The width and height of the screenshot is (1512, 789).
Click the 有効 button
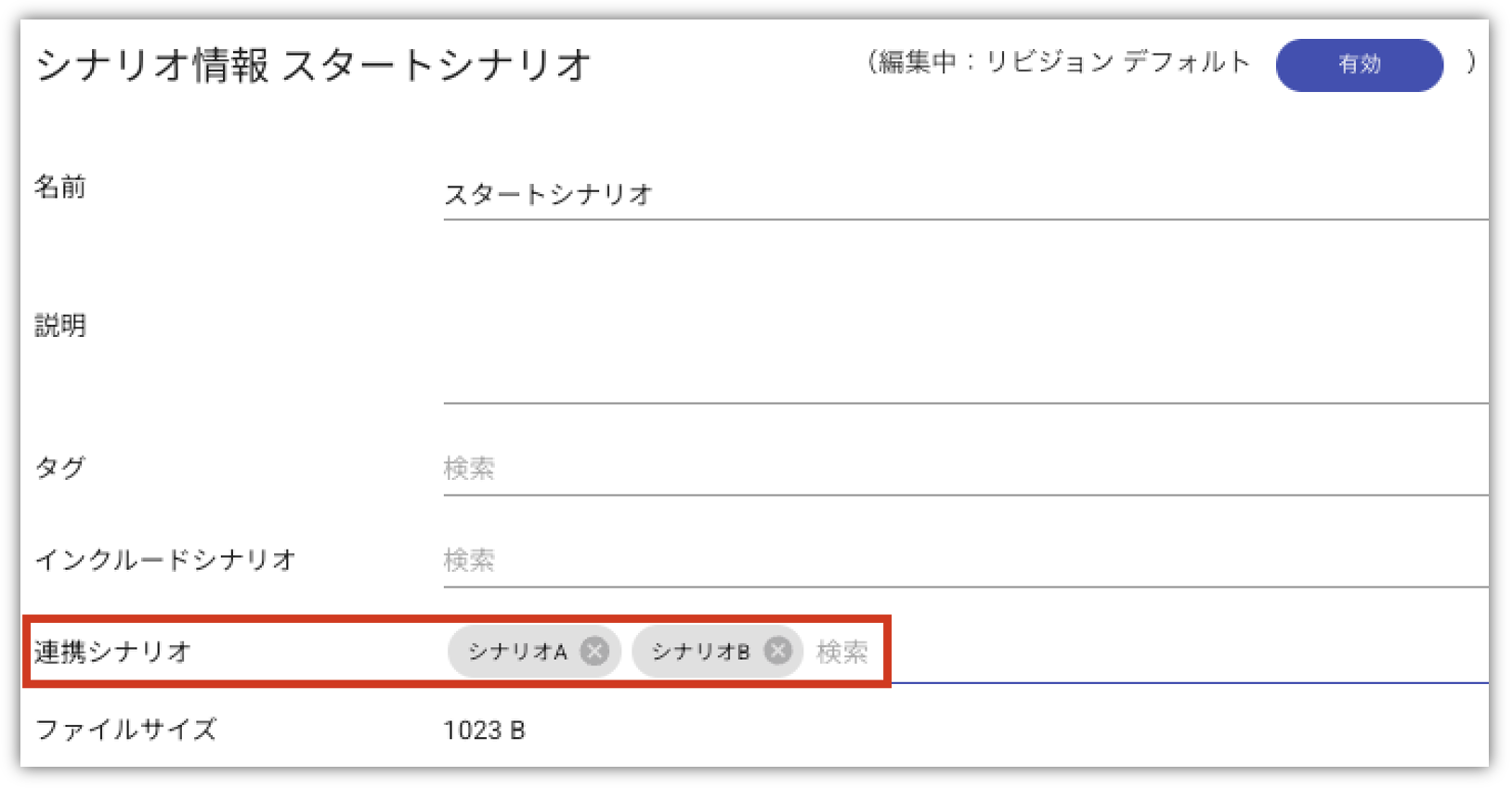click(1359, 64)
